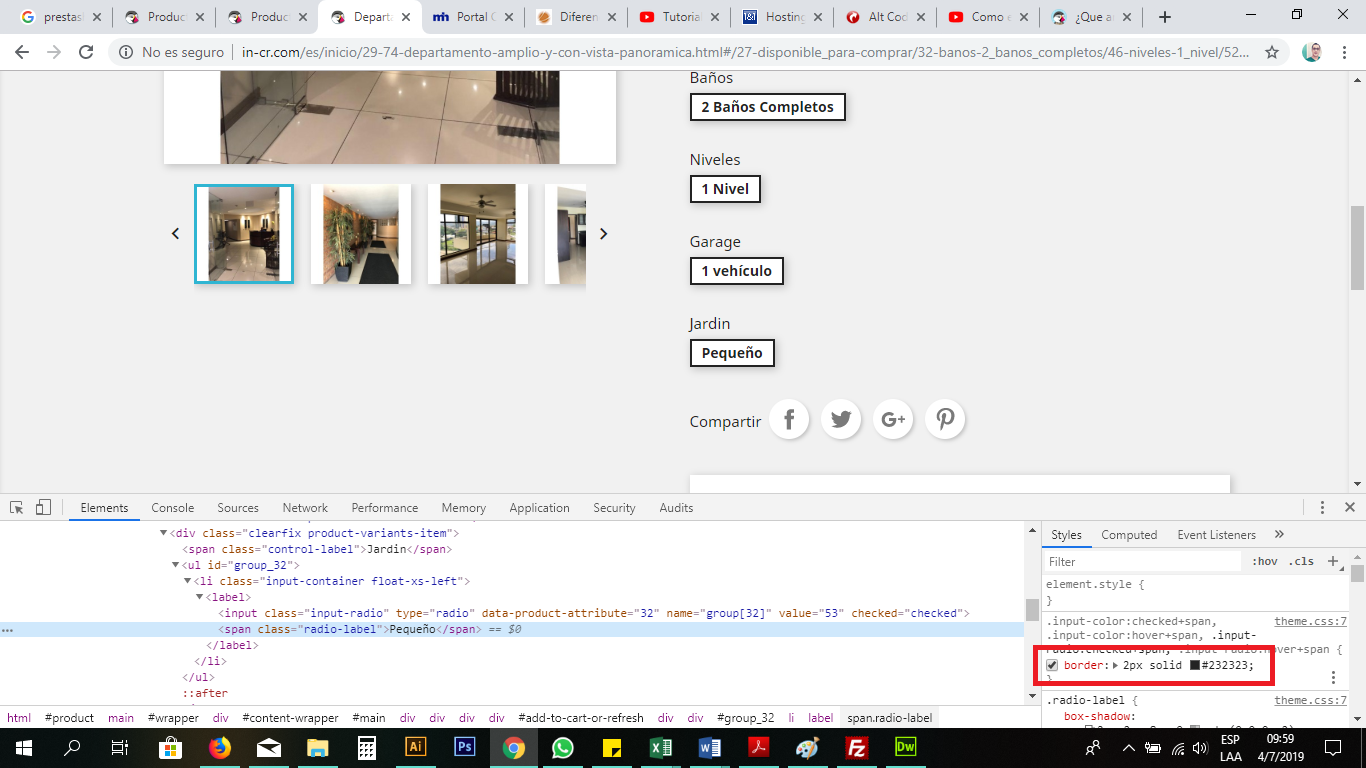Share on Pinterest
Image resolution: width=1366 pixels, height=768 pixels.
945,420
